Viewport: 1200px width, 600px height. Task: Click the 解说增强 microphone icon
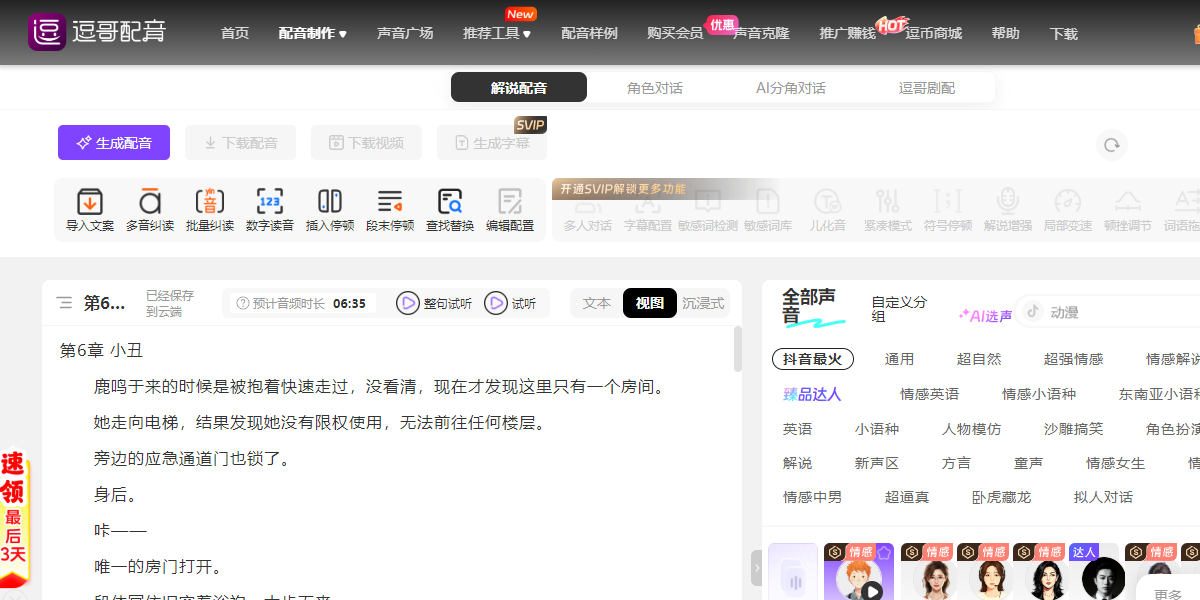pyautogui.click(x=1008, y=203)
